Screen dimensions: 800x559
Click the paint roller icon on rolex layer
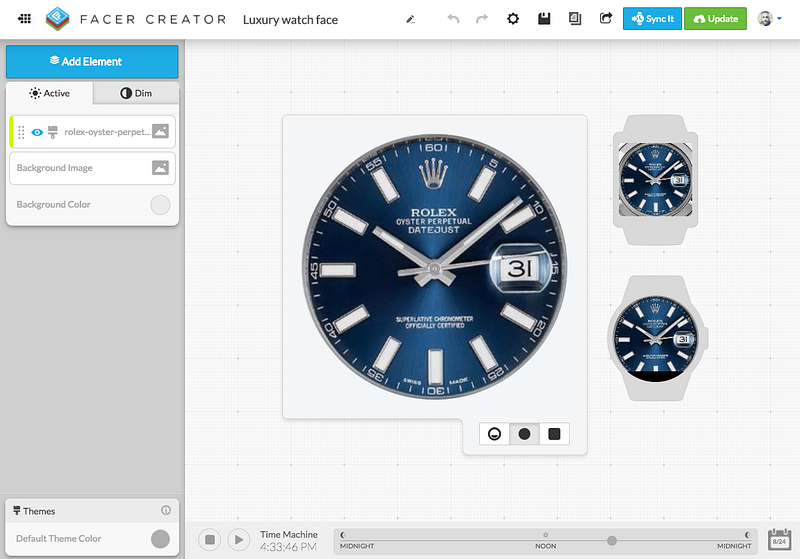coord(53,132)
